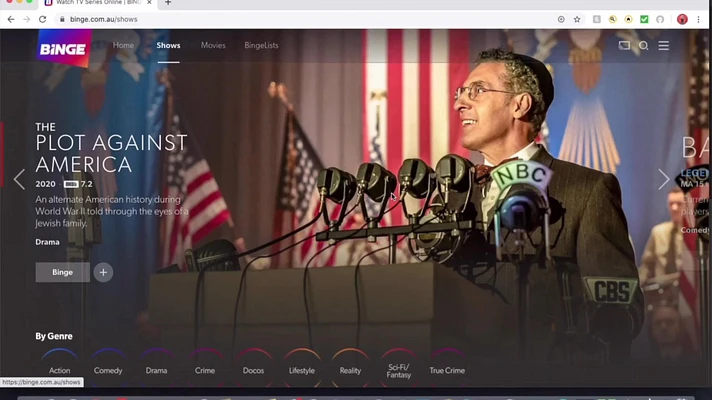This screenshot has height=400, width=712.
Task: Select the Shows nav tab
Action: pyautogui.click(x=168, y=45)
